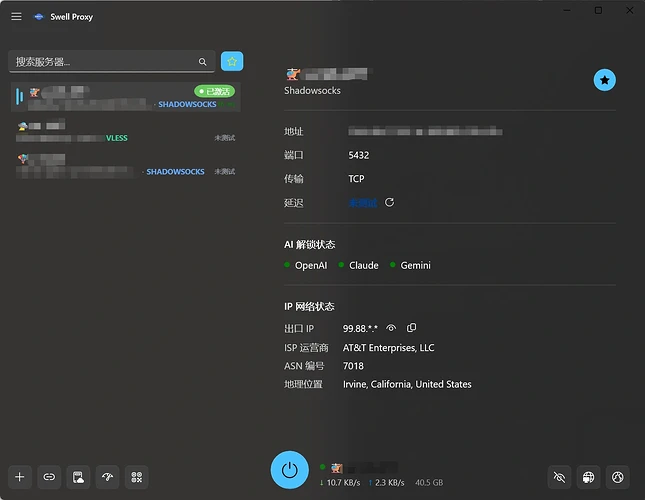
Task: Click the Swell Proxy app logo
Action: click(39, 17)
